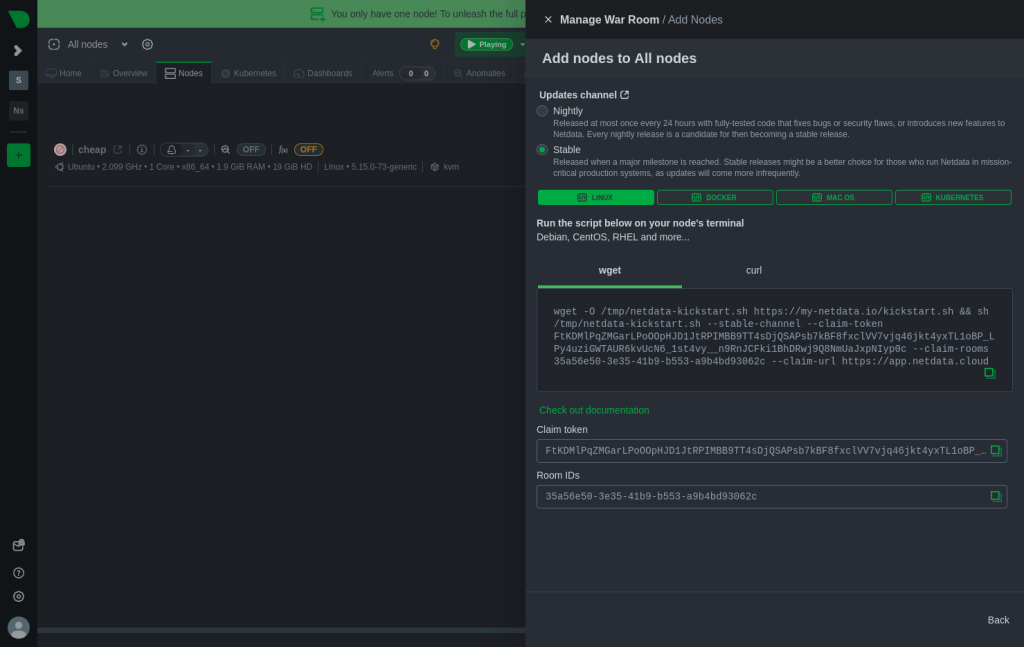Image resolution: width=1024 pixels, height=647 pixels.
Task: Click the add nodes icon in green banner
Action: pyautogui.click(x=317, y=14)
